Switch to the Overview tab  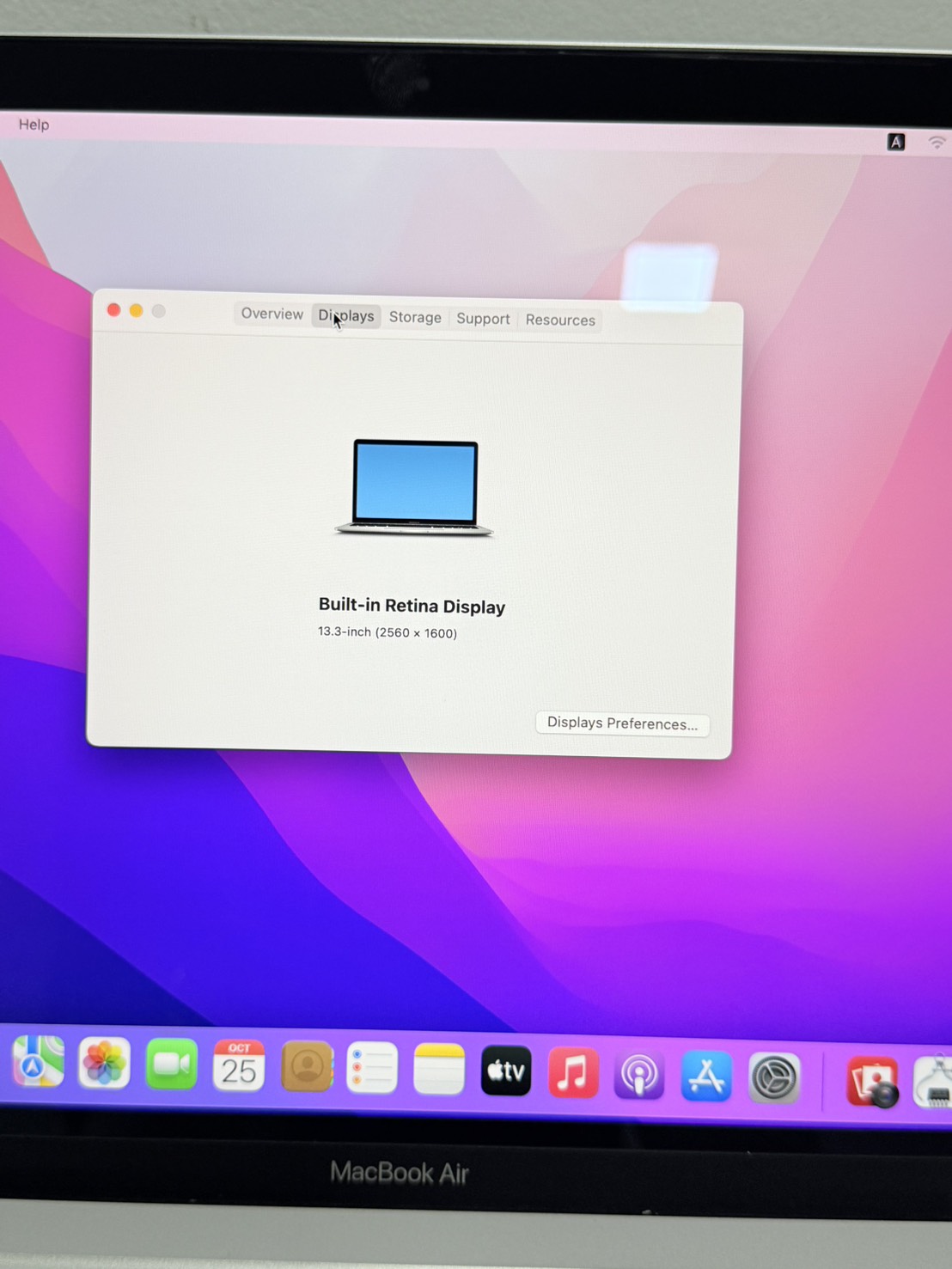pos(272,314)
